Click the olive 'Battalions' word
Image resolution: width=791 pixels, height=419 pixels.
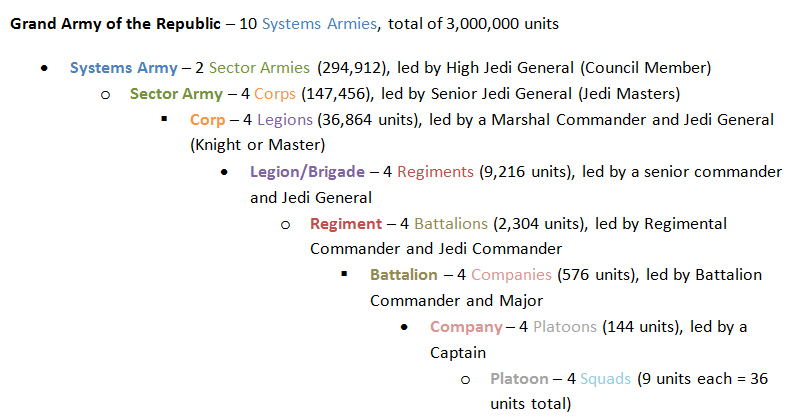point(451,224)
